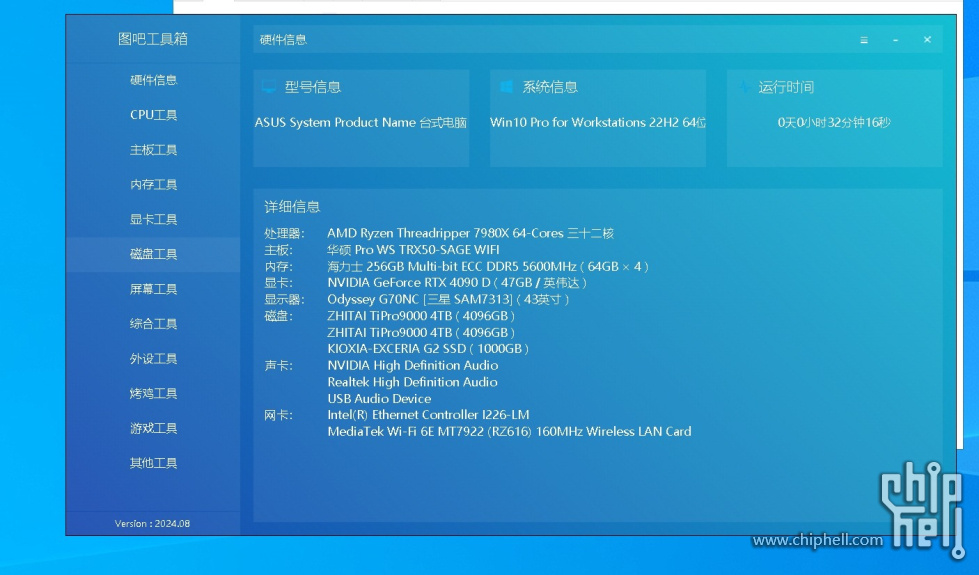Click the Realtek High Definition Audio line

point(412,382)
